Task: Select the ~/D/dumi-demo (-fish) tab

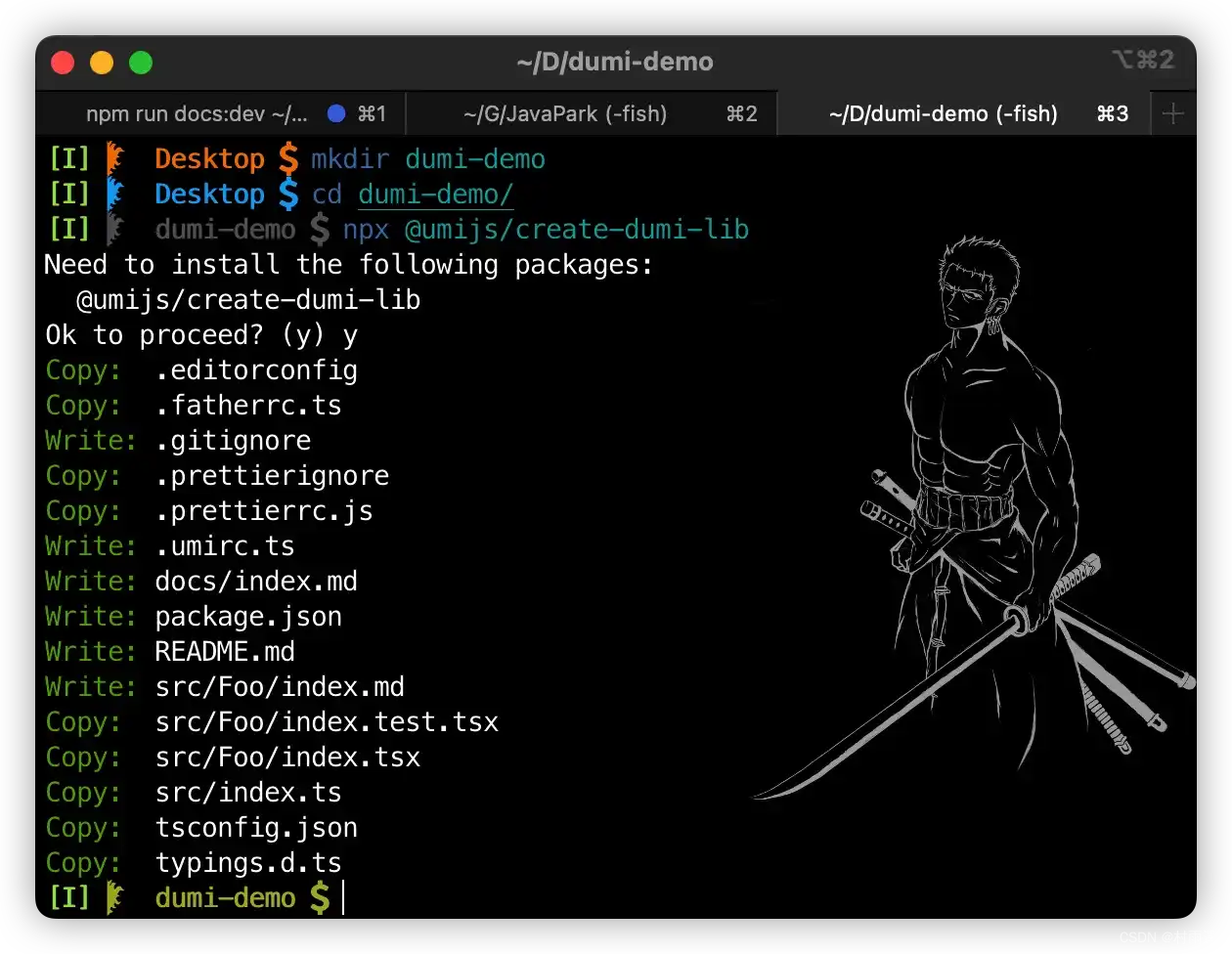Action: 943,114
